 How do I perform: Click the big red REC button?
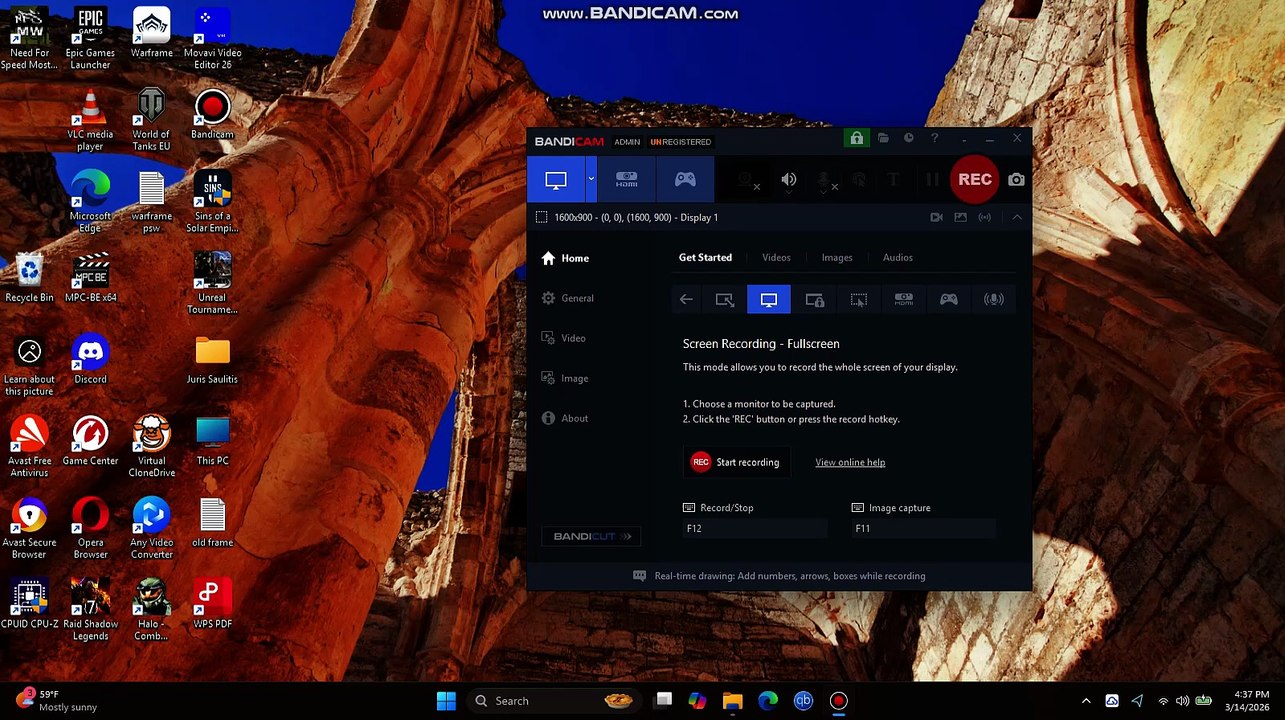tap(975, 180)
